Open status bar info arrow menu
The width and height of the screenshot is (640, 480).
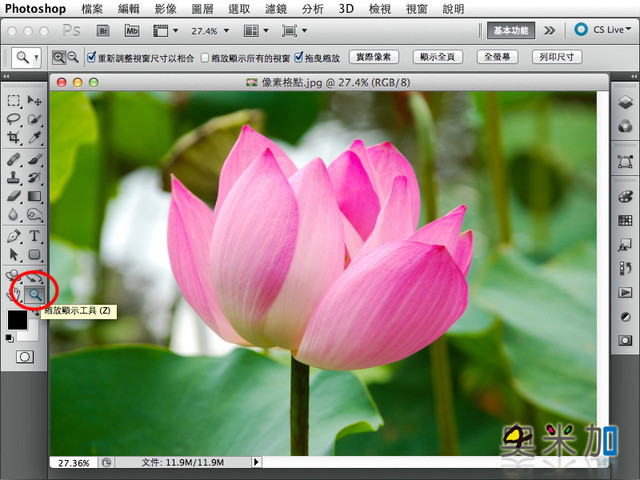point(256,462)
